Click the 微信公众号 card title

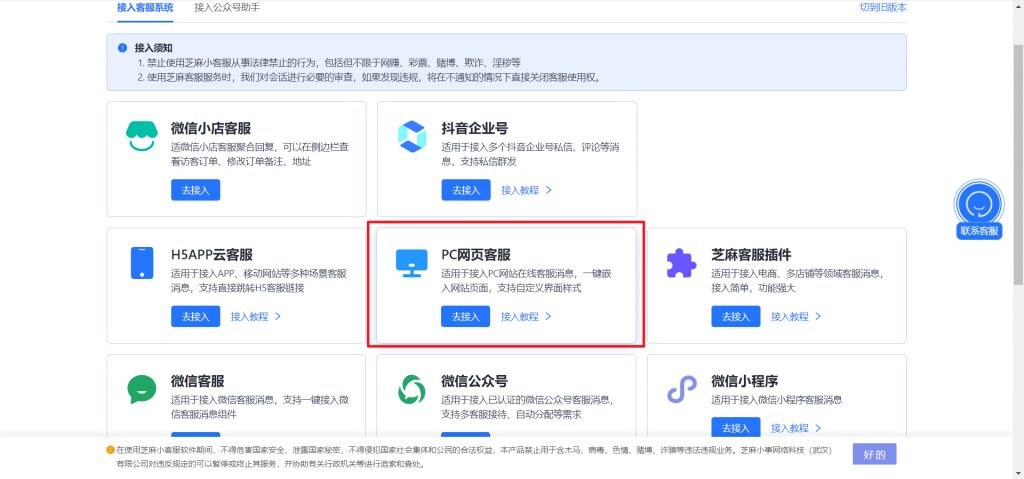(x=475, y=381)
